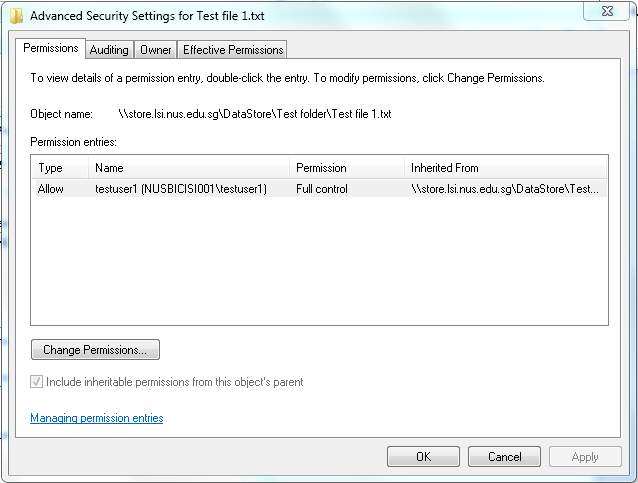
Task: Confirm with the OK button
Action: 423,457
